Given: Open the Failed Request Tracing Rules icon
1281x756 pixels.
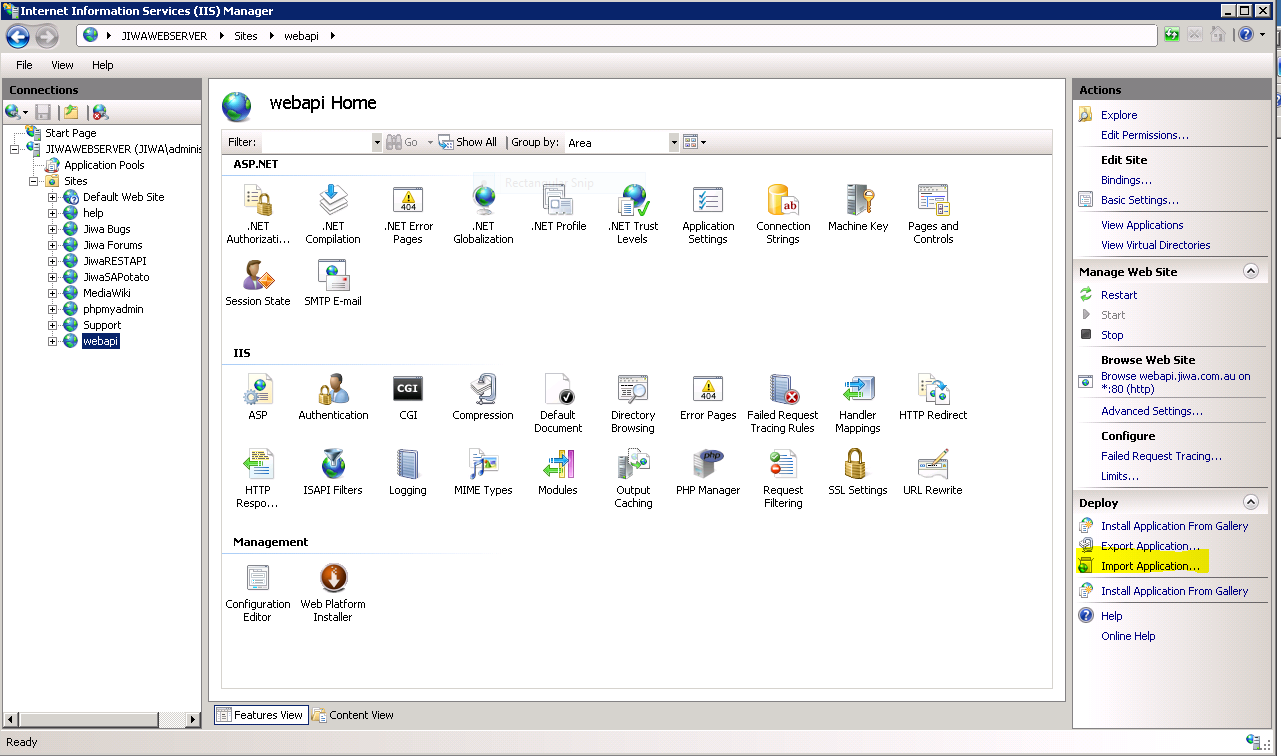Looking at the screenshot, I should [782, 393].
